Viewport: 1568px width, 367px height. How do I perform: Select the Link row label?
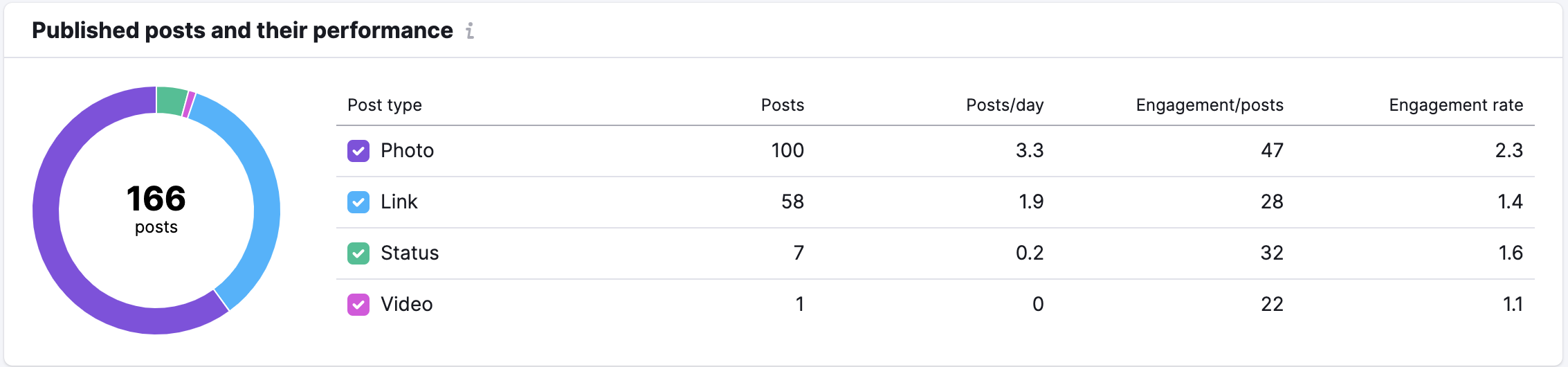pos(399,202)
